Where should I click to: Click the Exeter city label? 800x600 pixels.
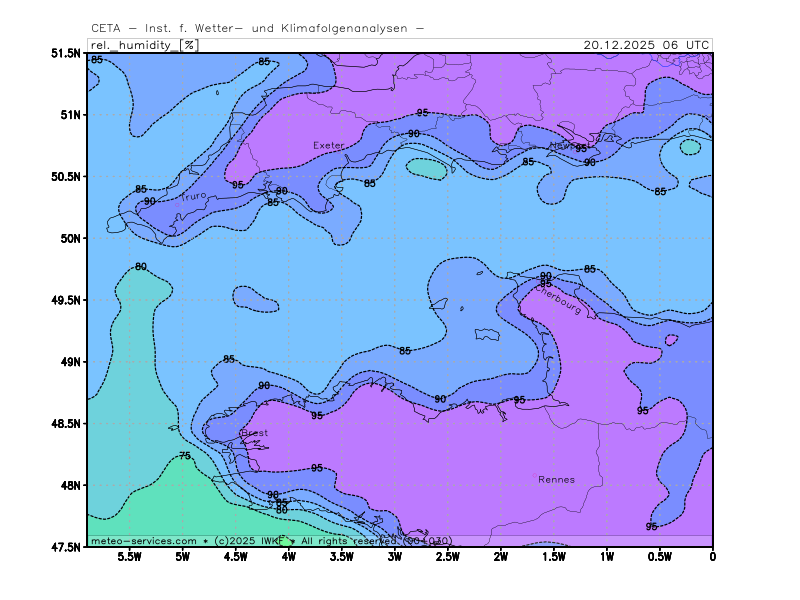point(328,145)
